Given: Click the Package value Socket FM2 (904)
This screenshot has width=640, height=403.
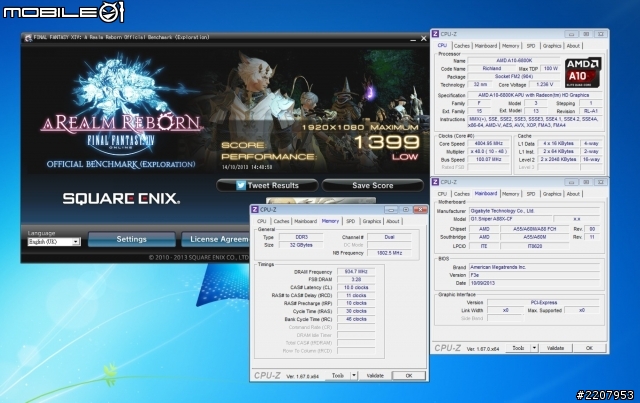Looking at the screenshot, I should pyautogui.click(x=514, y=76).
